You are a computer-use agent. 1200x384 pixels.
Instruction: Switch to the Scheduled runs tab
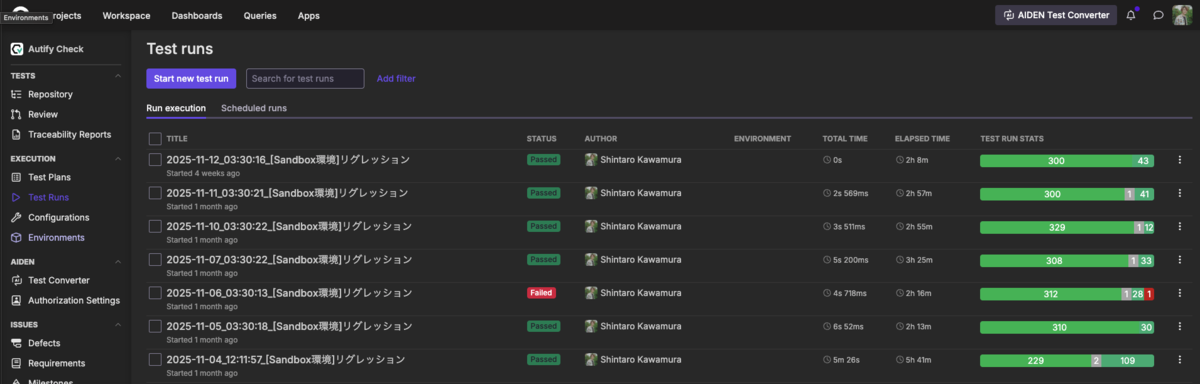pos(254,108)
